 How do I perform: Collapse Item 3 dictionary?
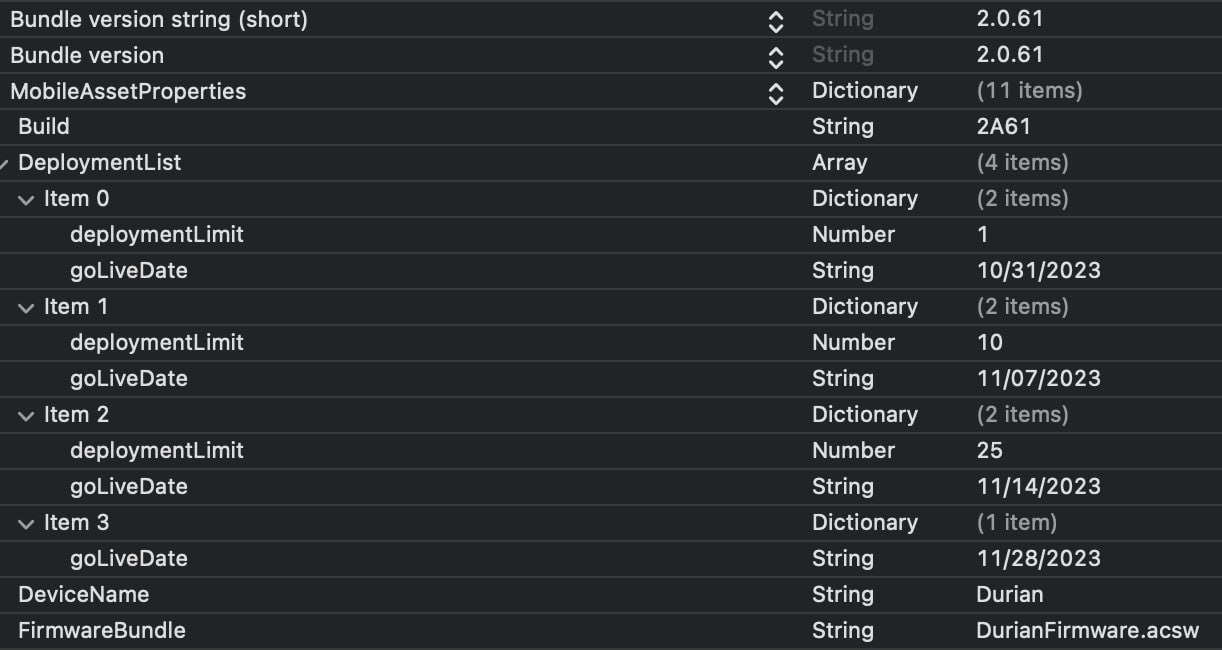click(26, 523)
